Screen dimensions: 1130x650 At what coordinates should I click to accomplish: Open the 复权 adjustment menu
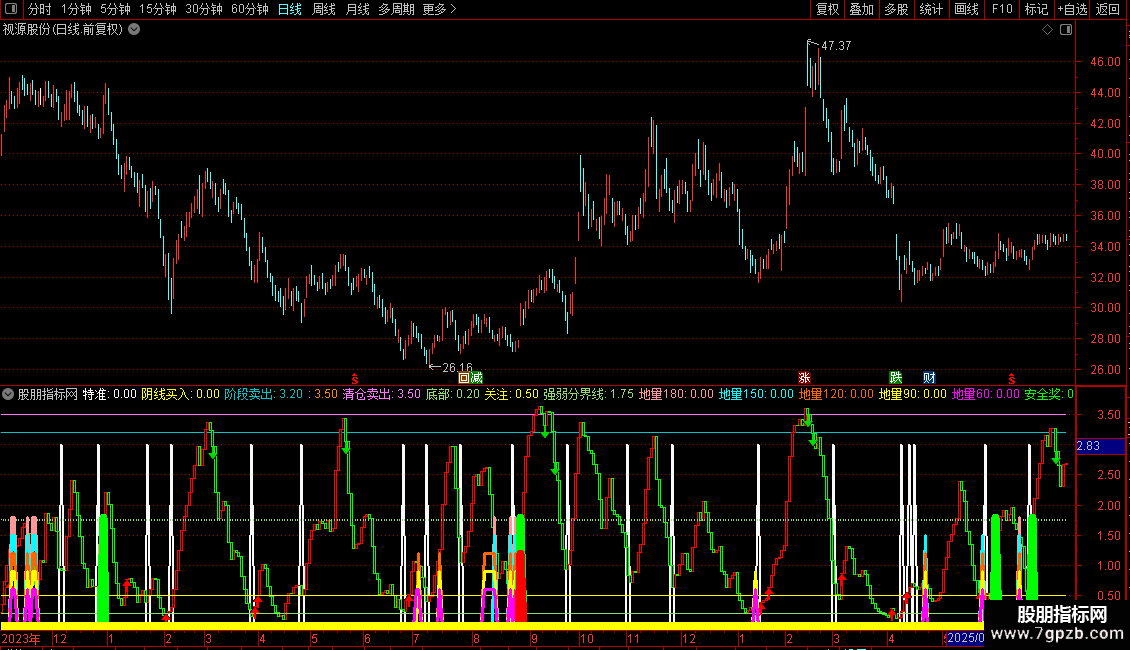(x=827, y=9)
